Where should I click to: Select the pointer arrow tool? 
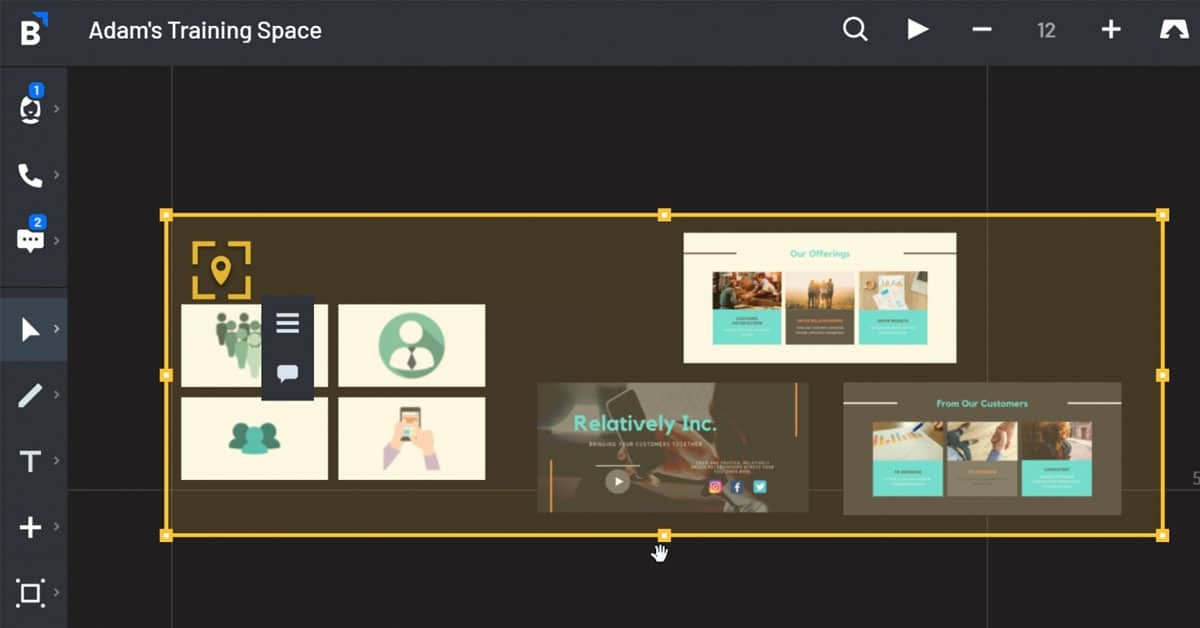(x=31, y=329)
